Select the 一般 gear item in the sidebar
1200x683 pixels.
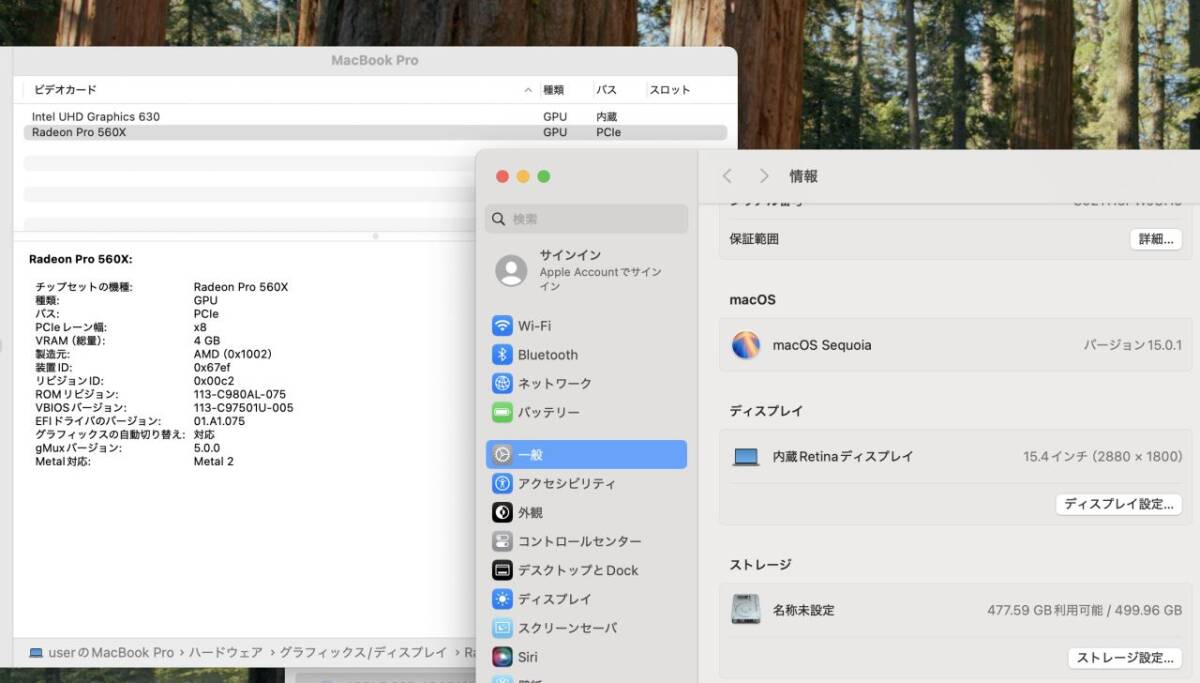[586, 455]
